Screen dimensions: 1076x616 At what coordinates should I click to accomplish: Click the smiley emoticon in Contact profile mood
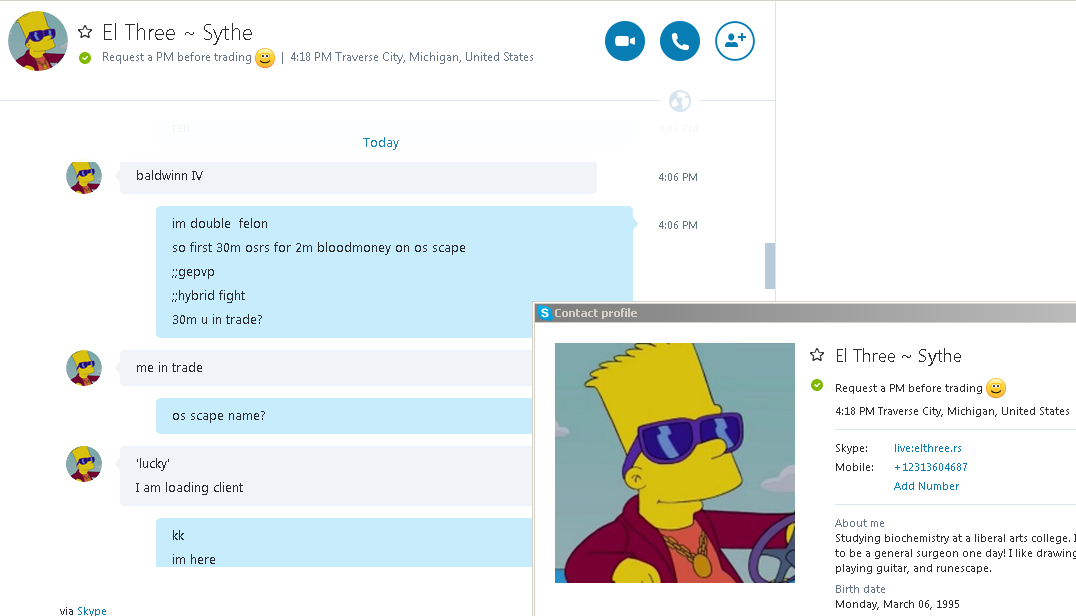pyautogui.click(x=996, y=388)
